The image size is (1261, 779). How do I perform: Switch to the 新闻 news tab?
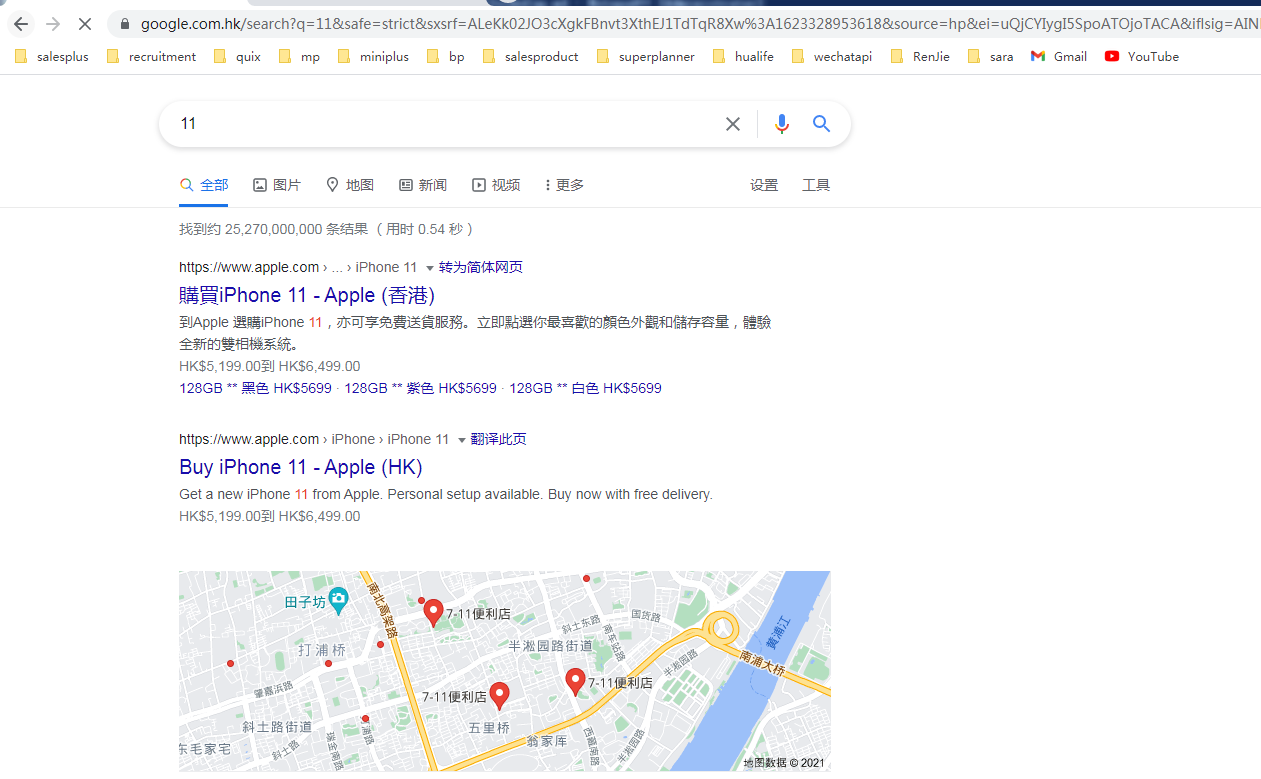point(423,185)
